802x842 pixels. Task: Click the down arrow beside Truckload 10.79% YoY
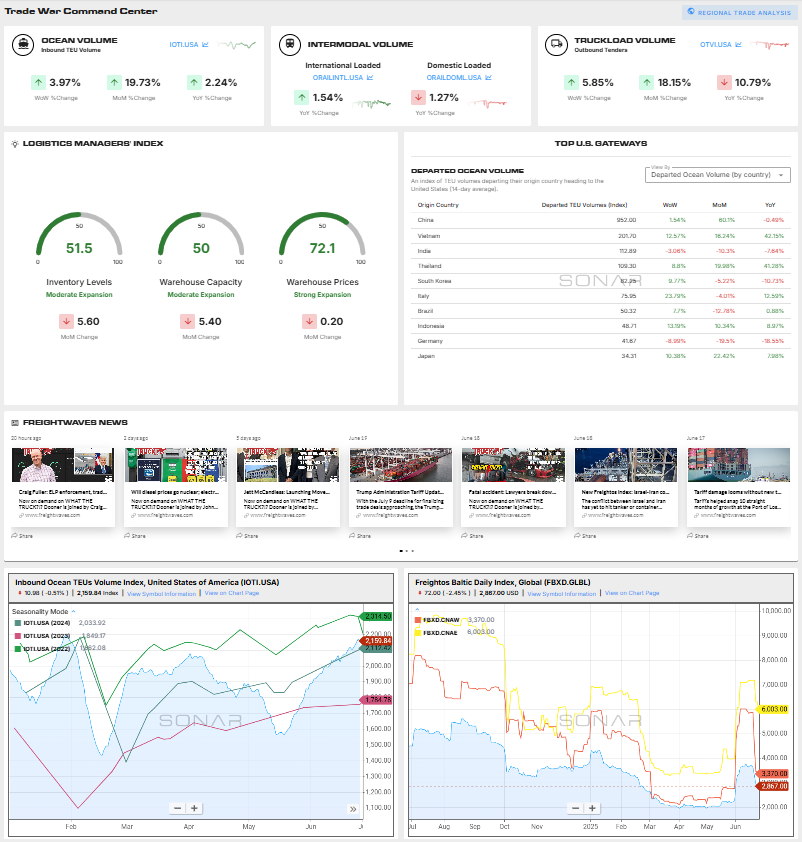click(x=724, y=83)
